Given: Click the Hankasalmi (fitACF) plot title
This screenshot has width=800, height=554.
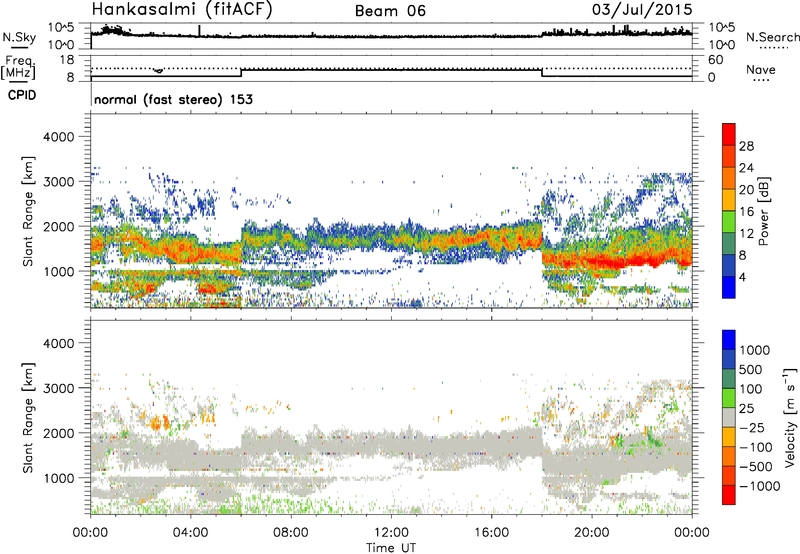Looking at the screenshot, I should tap(182, 10).
